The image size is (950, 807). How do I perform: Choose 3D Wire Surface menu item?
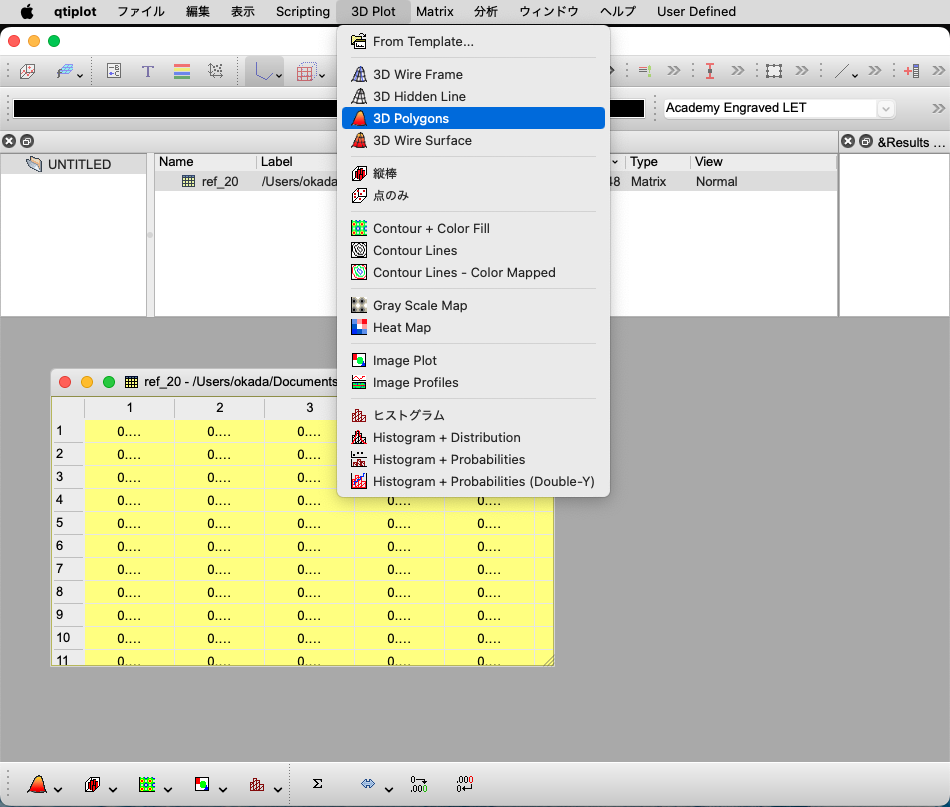473,141
